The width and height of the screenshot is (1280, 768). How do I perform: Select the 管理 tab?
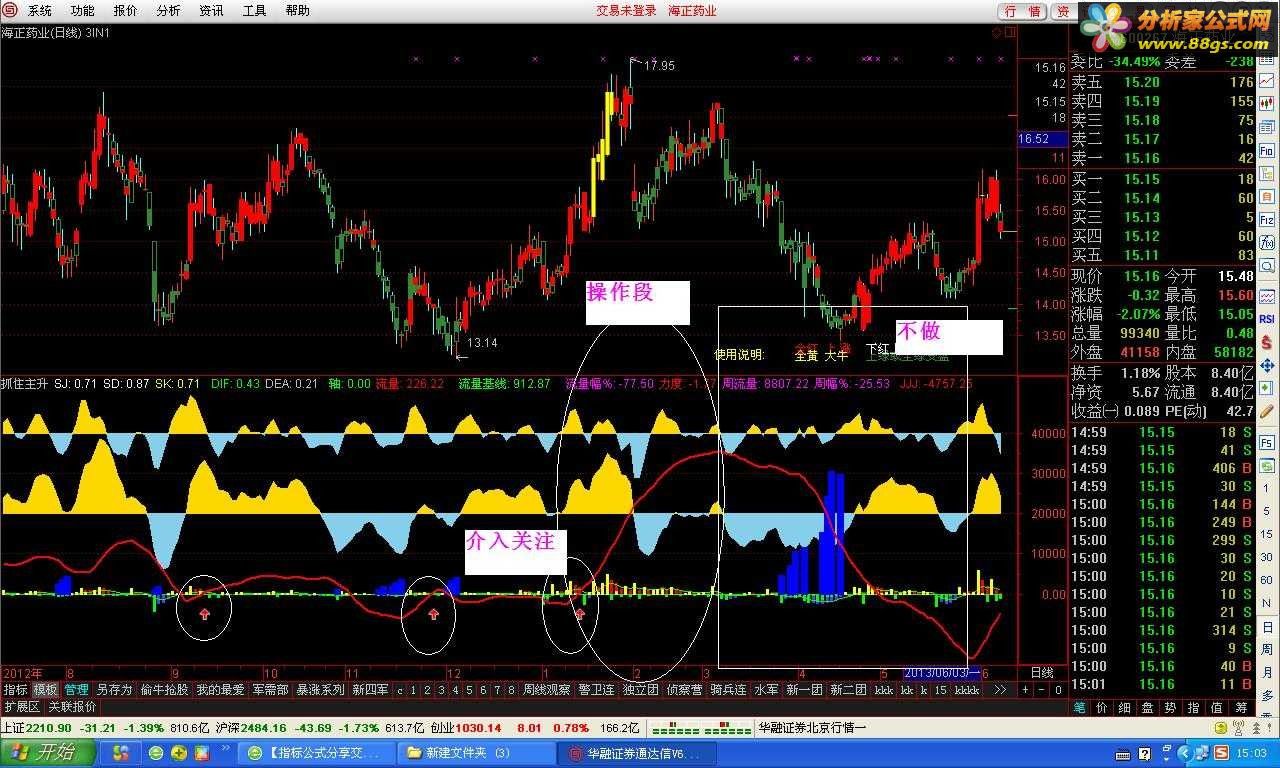(76, 690)
